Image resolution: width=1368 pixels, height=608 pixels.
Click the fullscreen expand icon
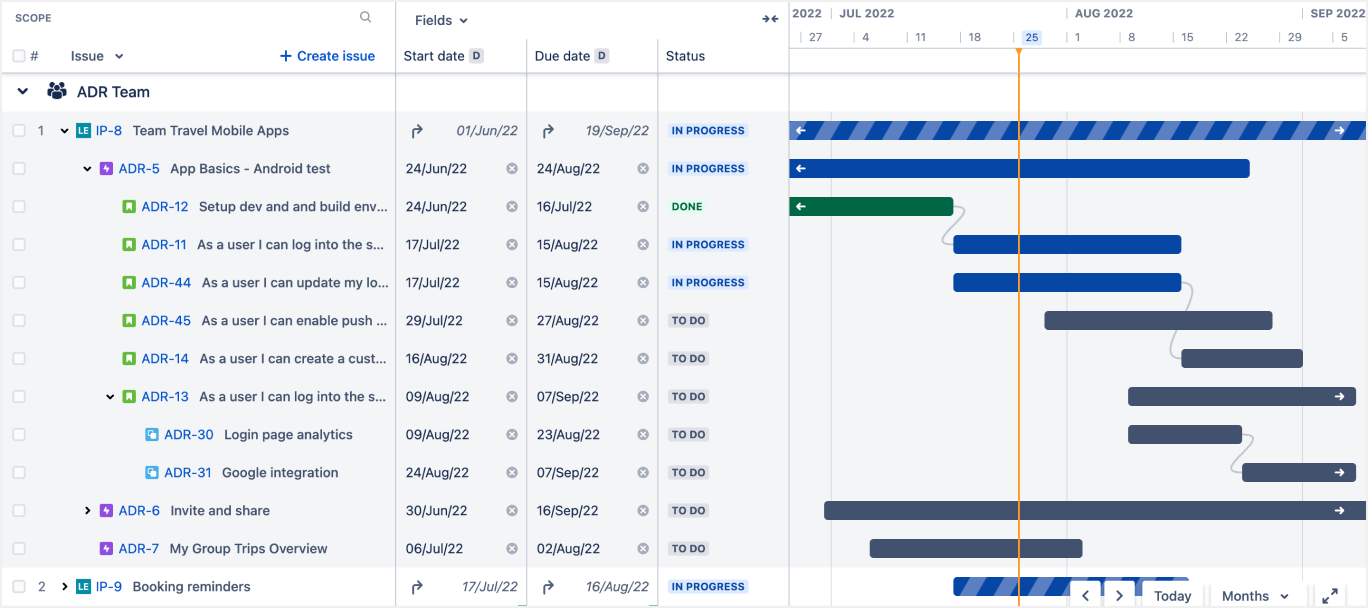pos(1329,595)
